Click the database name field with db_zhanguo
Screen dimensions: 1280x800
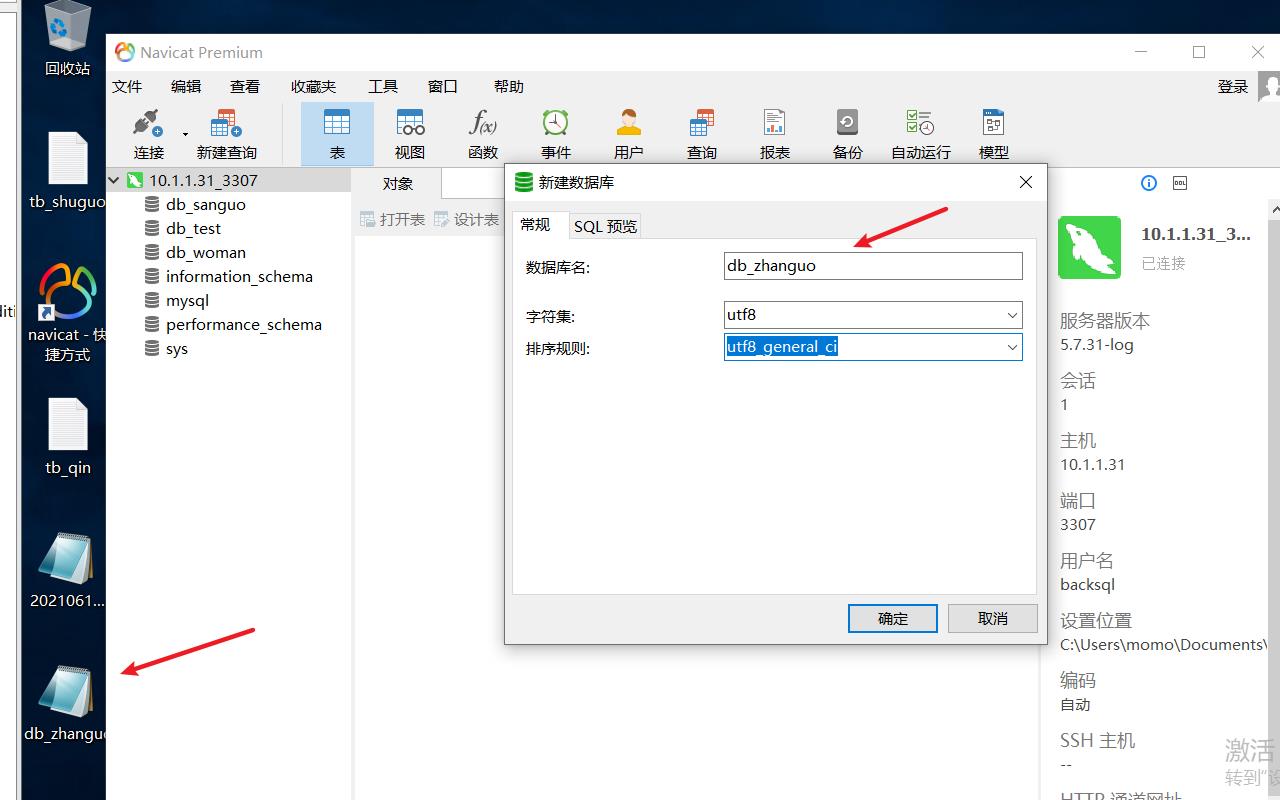pos(873,266)
